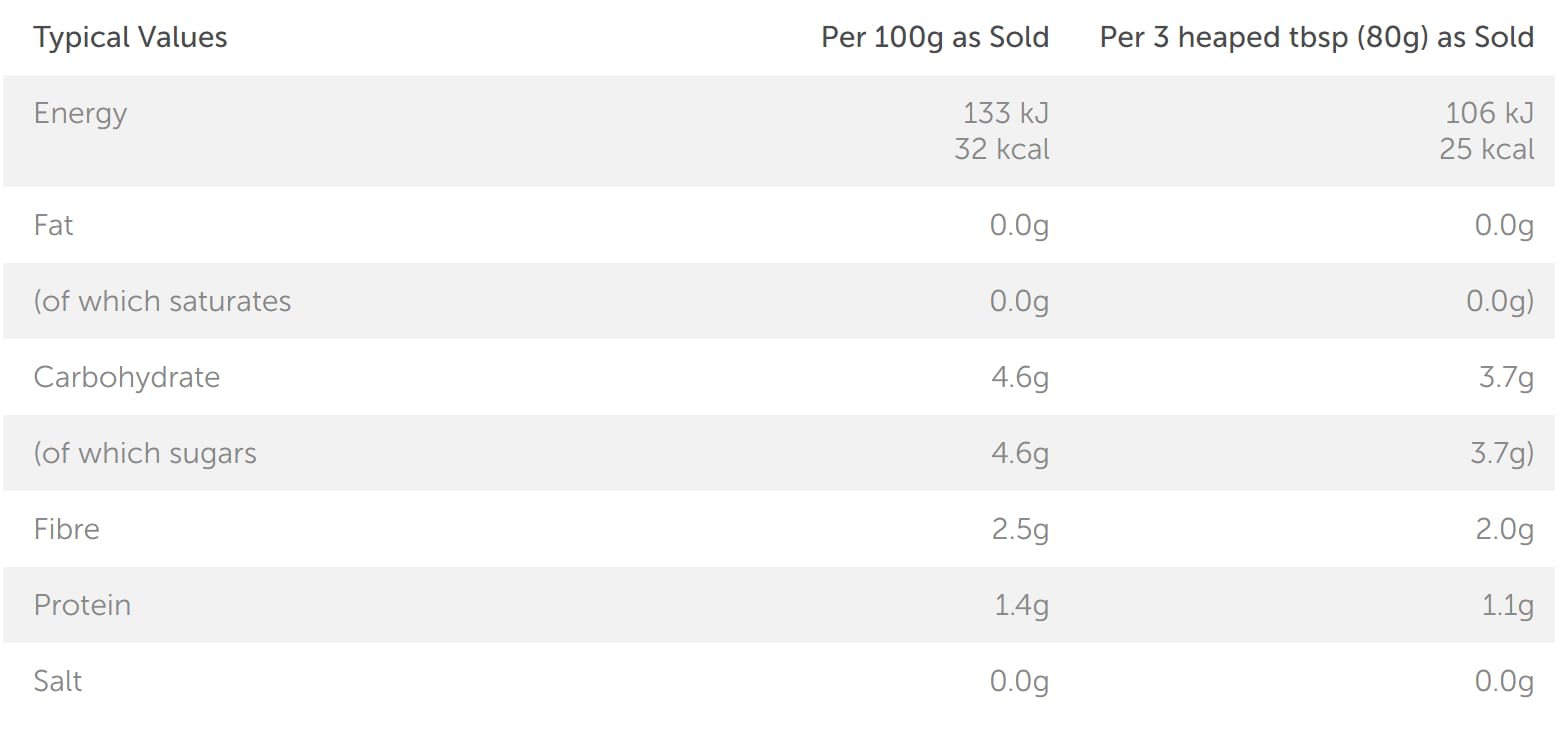Select the '(of which sugars' label
Screen dimensions: 1560x730
point(145,453)
